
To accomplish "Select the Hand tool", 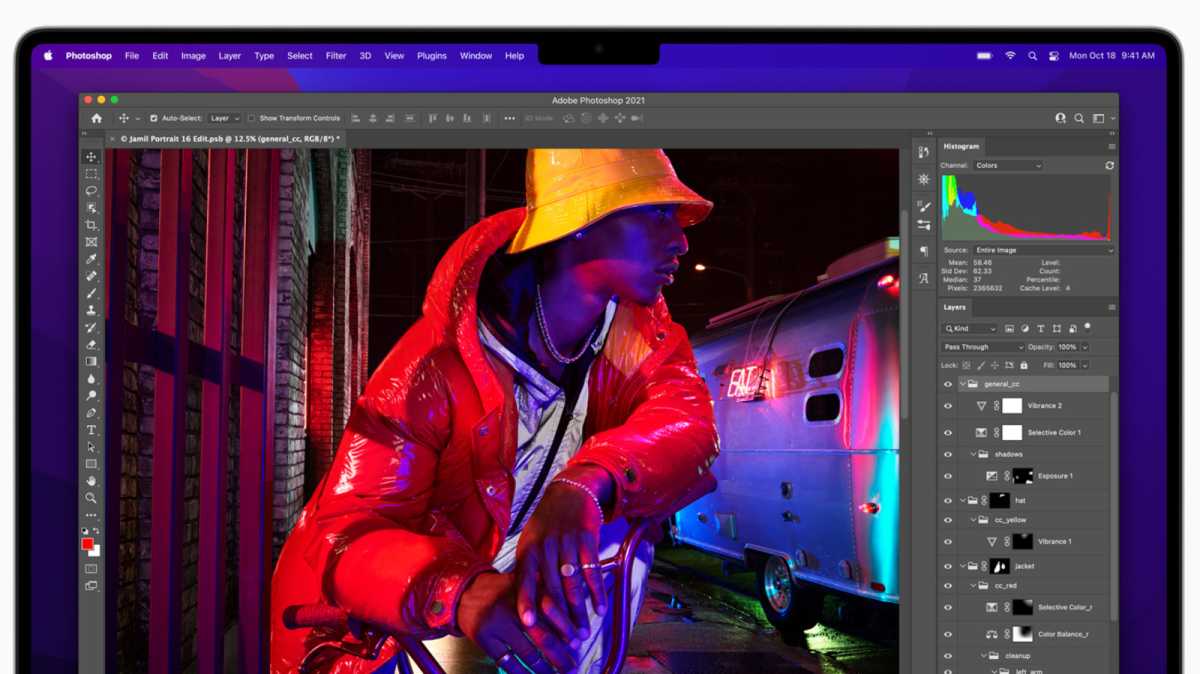I will tap(91, 481).
